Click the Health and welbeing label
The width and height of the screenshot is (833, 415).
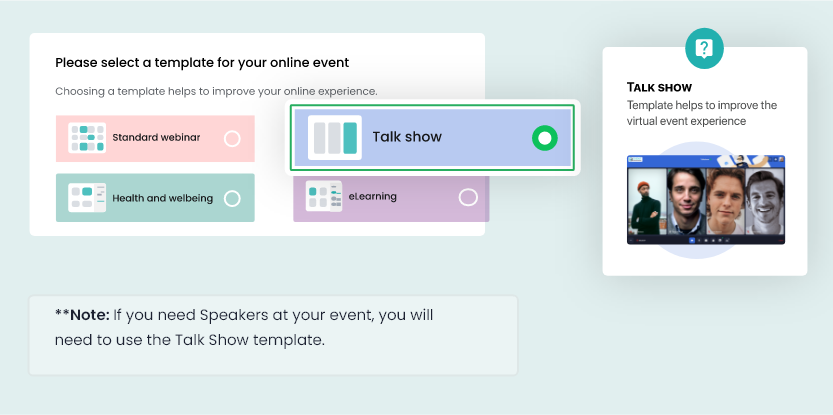[x=163, y=198]
